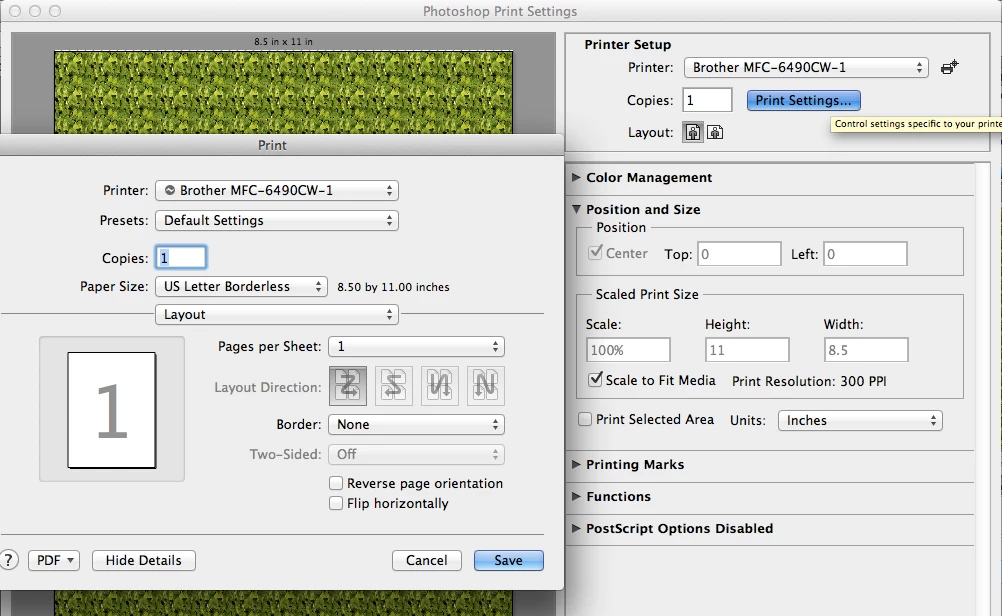This screenshot has width=1002, height=616.
Task: Click Cancel in Print dialog
Action: [427, 560]
